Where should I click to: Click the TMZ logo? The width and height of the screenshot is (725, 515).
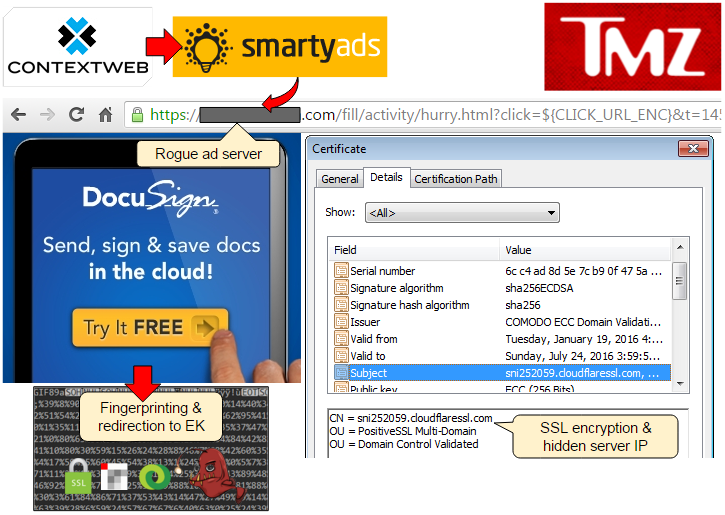632,47
